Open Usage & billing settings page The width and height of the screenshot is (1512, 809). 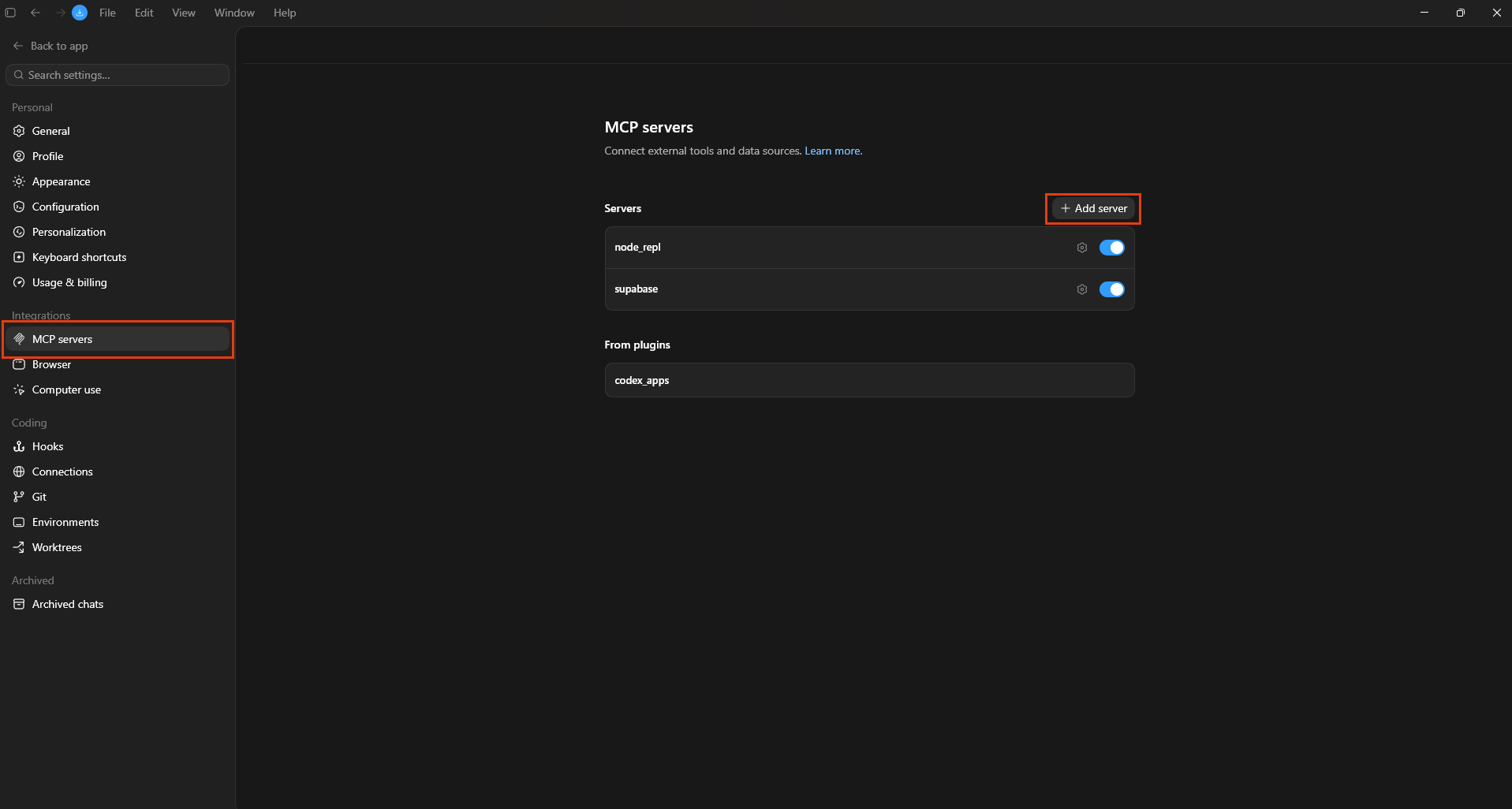[118, 282]
